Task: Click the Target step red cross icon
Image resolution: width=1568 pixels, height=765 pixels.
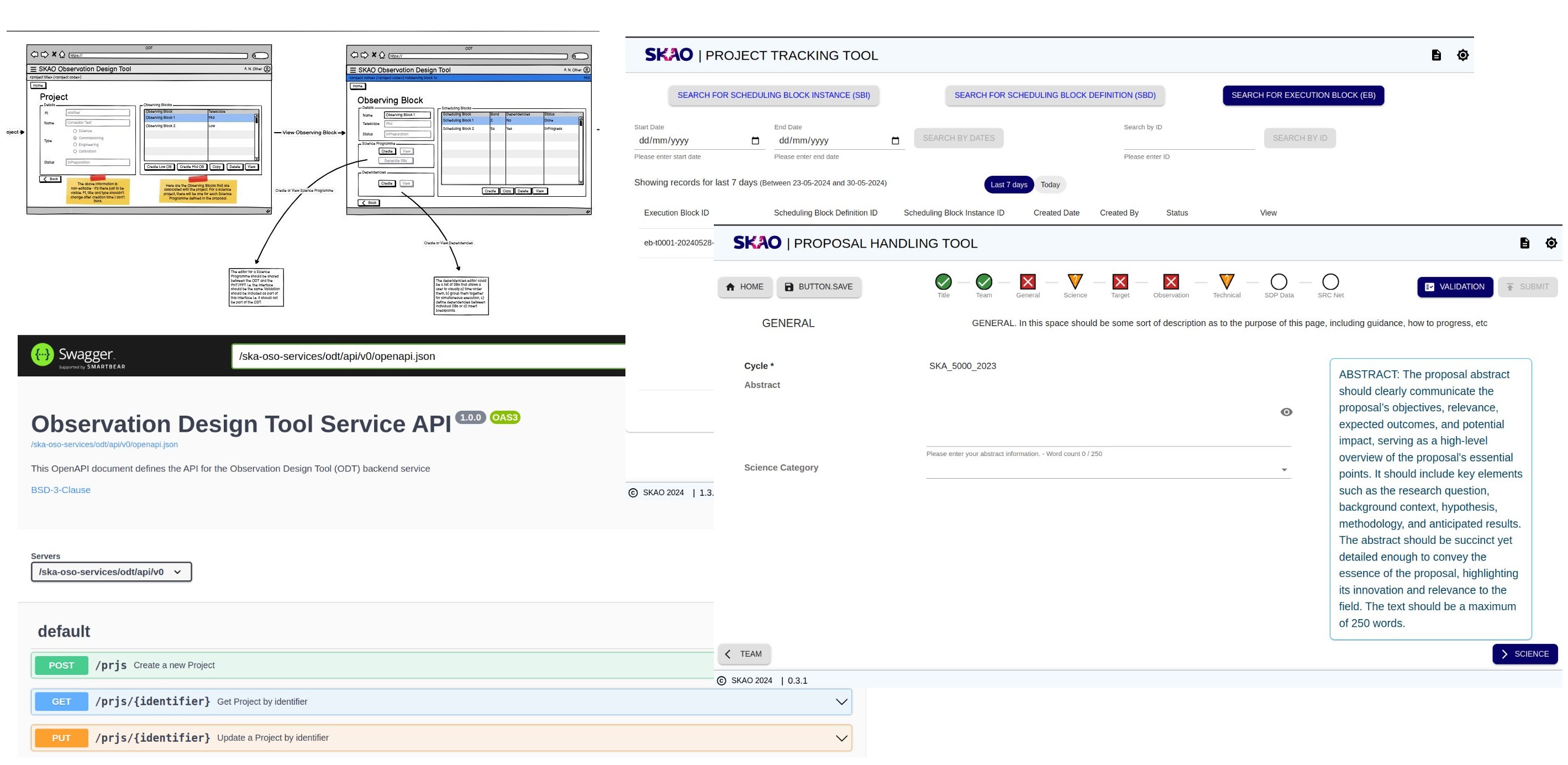Action: 1120,281
